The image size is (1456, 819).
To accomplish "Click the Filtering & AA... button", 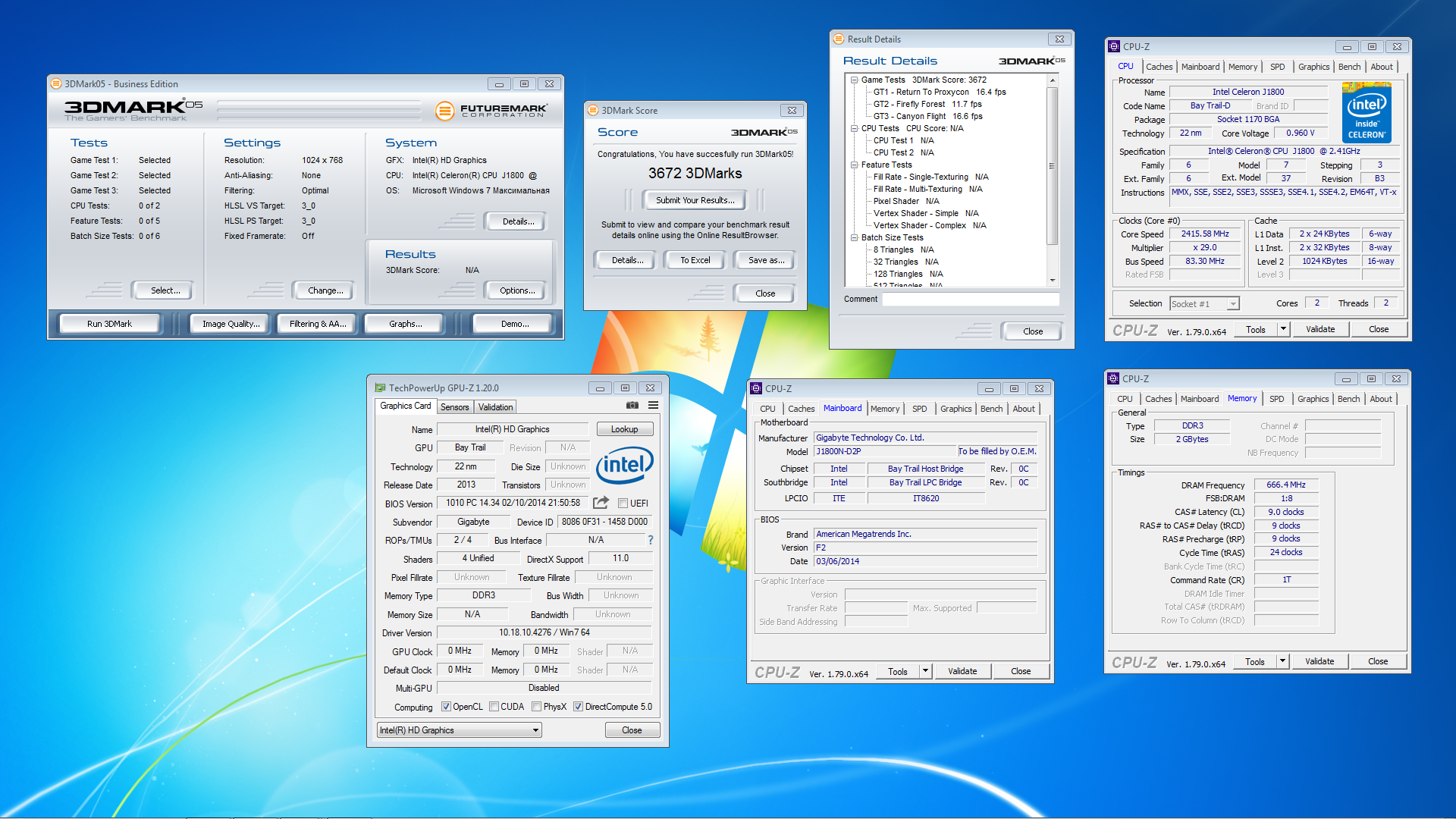I will [318, 324].
